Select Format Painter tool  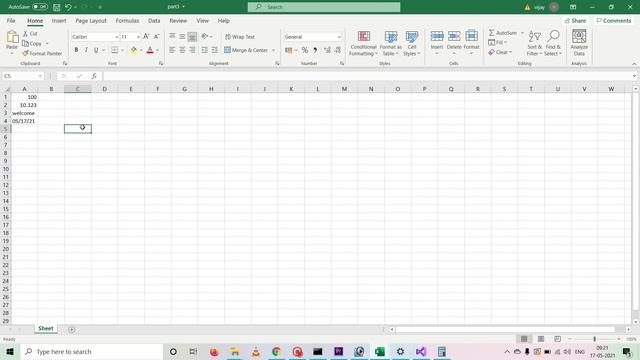[42, 53]
